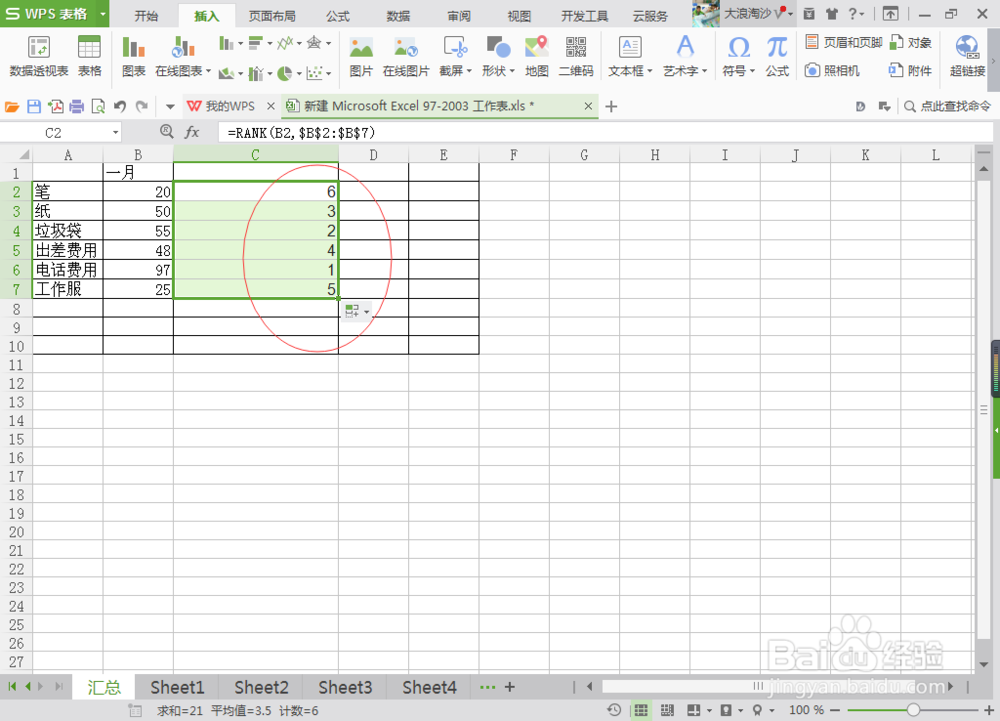Click 点此查找命令 search command box
Viewport: 1000px width, 721px height.
click(x=947, y=106)
